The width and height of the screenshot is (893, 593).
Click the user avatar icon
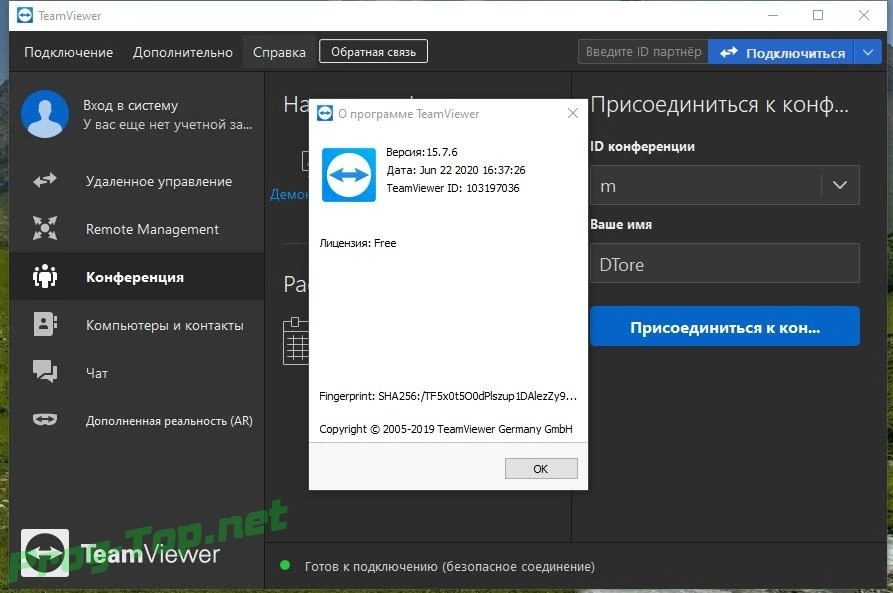[45, 114]
